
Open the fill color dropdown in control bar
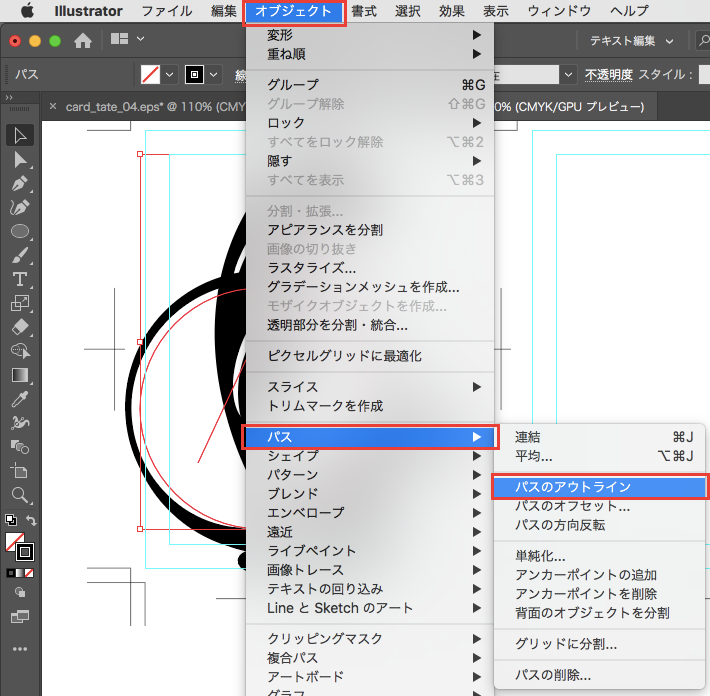click(x=170, y=75)
